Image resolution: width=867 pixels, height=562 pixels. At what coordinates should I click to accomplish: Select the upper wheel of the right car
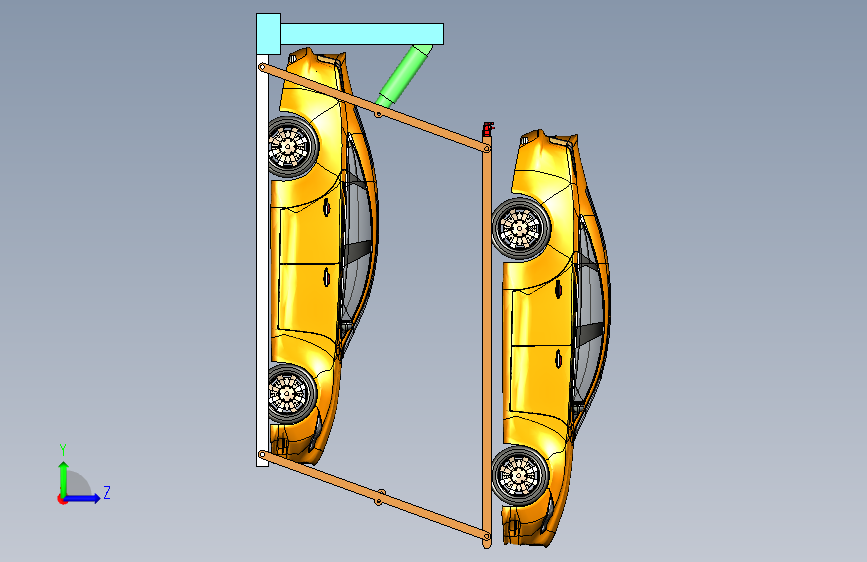520,228
